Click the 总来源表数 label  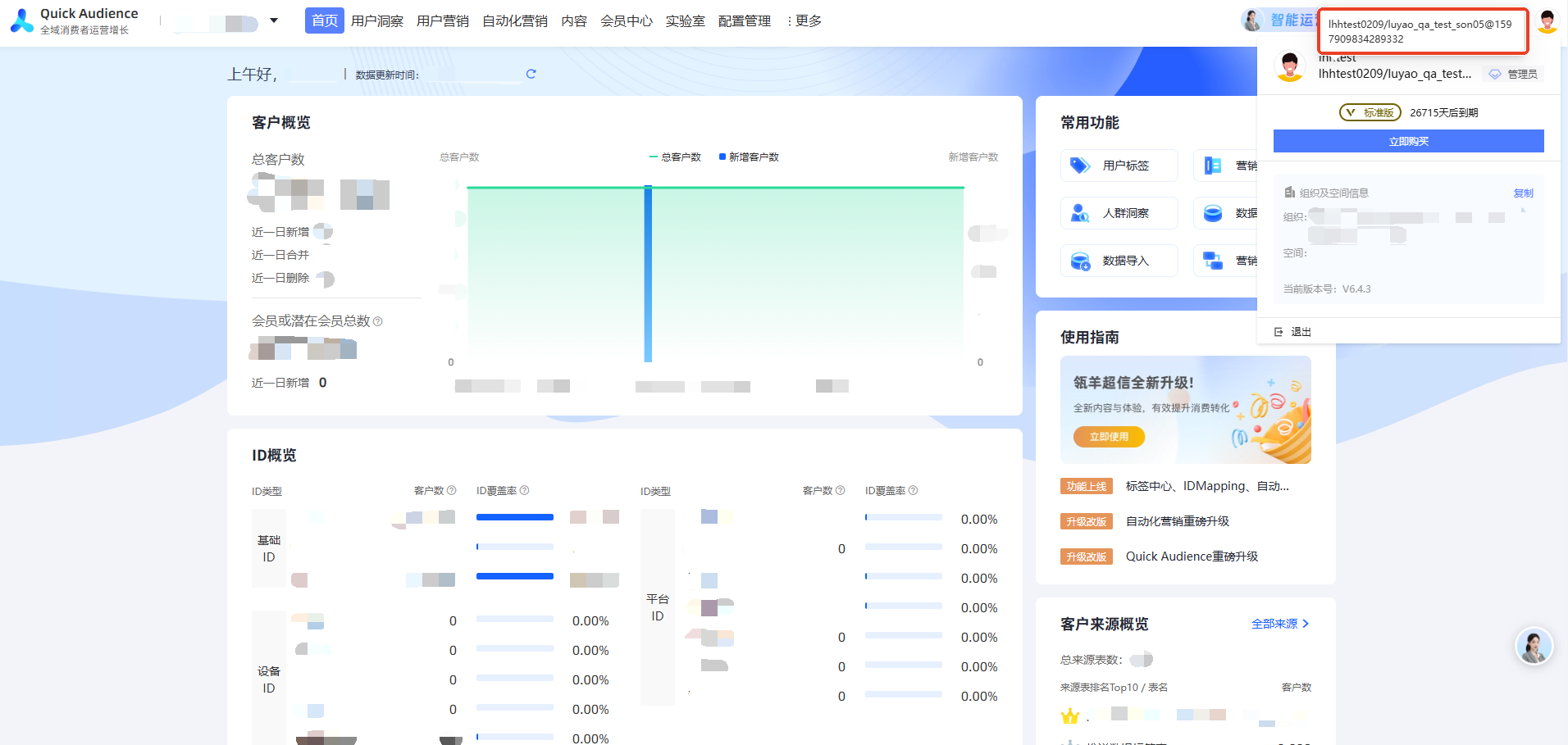pos(1092,660)
